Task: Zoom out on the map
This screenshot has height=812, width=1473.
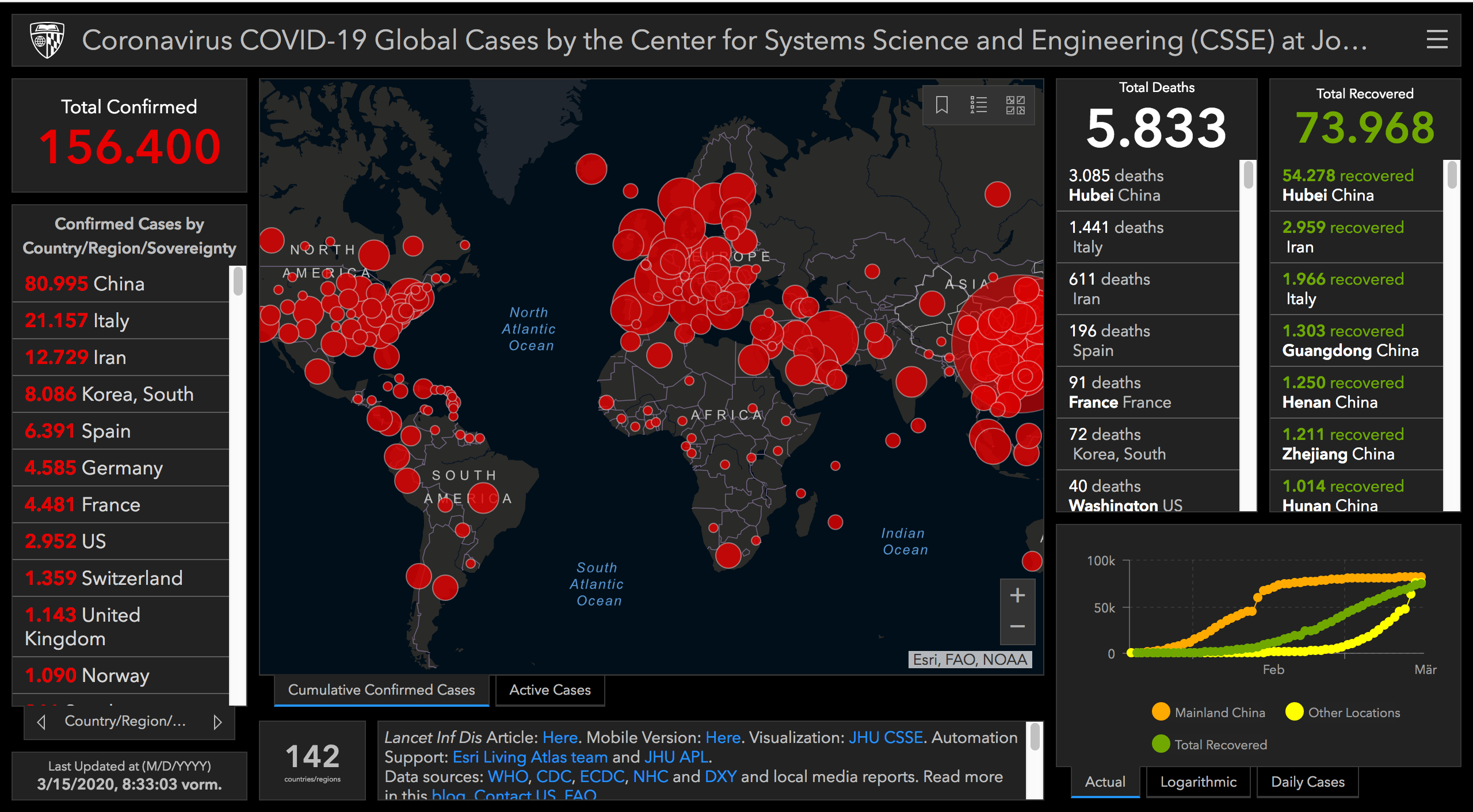Action: pos(1017,627)
